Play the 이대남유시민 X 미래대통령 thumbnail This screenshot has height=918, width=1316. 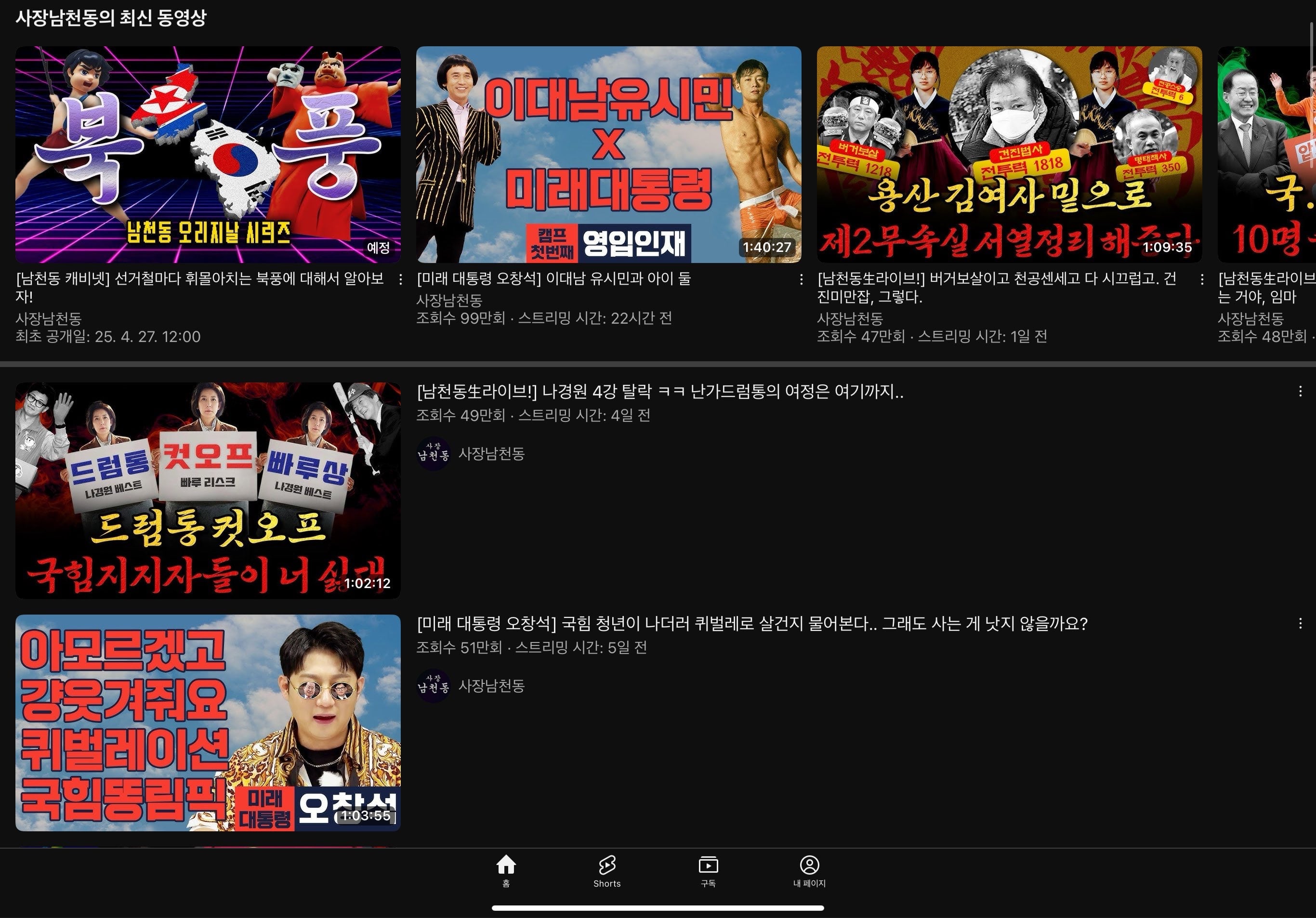[x=609, y=155]
